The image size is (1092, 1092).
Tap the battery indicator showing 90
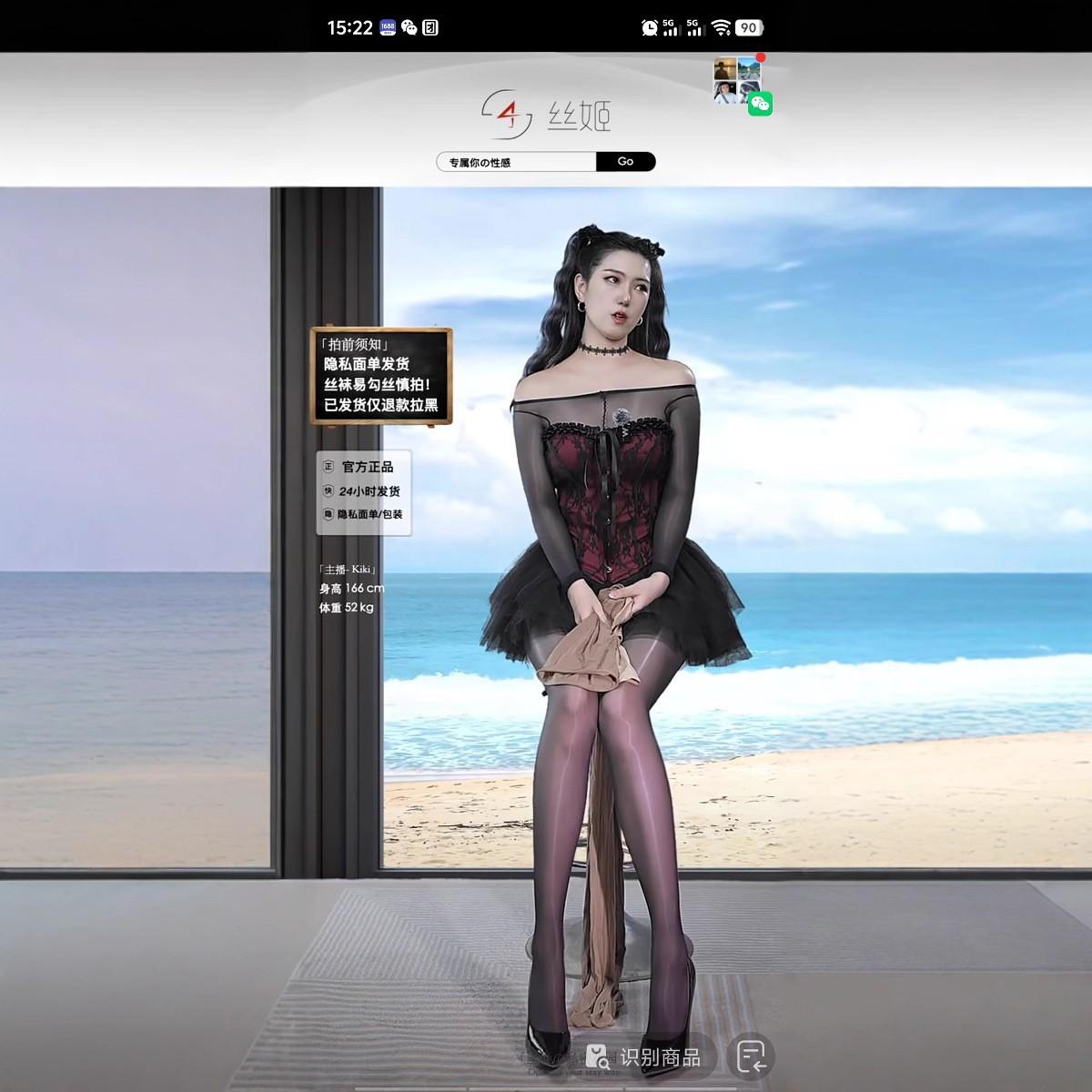pos(749,27)
